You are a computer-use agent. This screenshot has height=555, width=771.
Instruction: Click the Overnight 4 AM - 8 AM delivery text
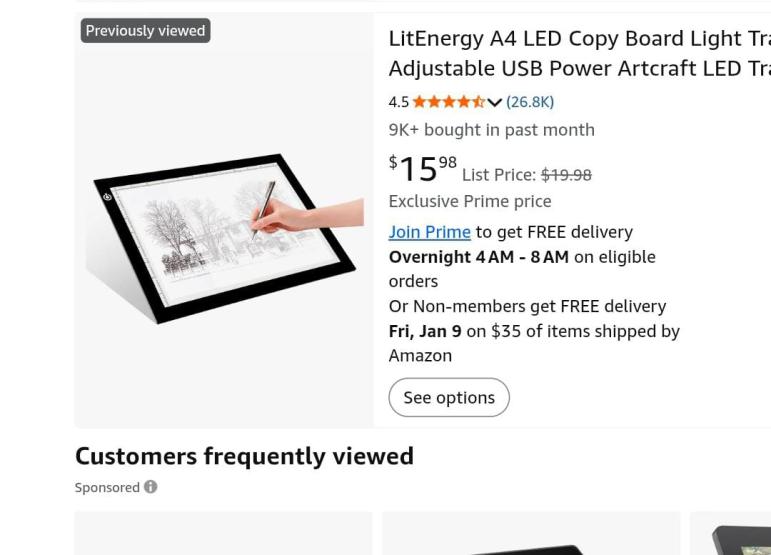tap(478, 257)
